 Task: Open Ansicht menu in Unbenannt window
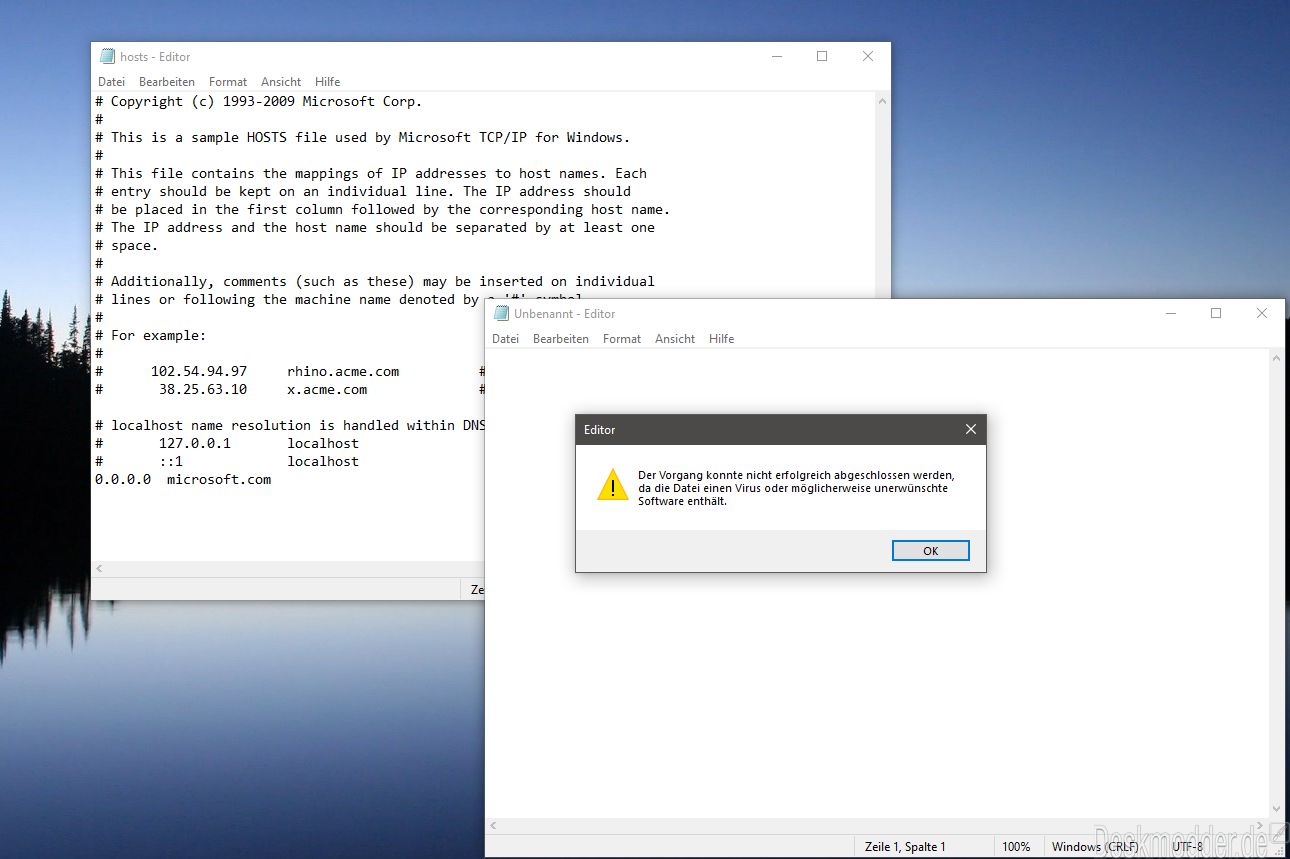675,339
